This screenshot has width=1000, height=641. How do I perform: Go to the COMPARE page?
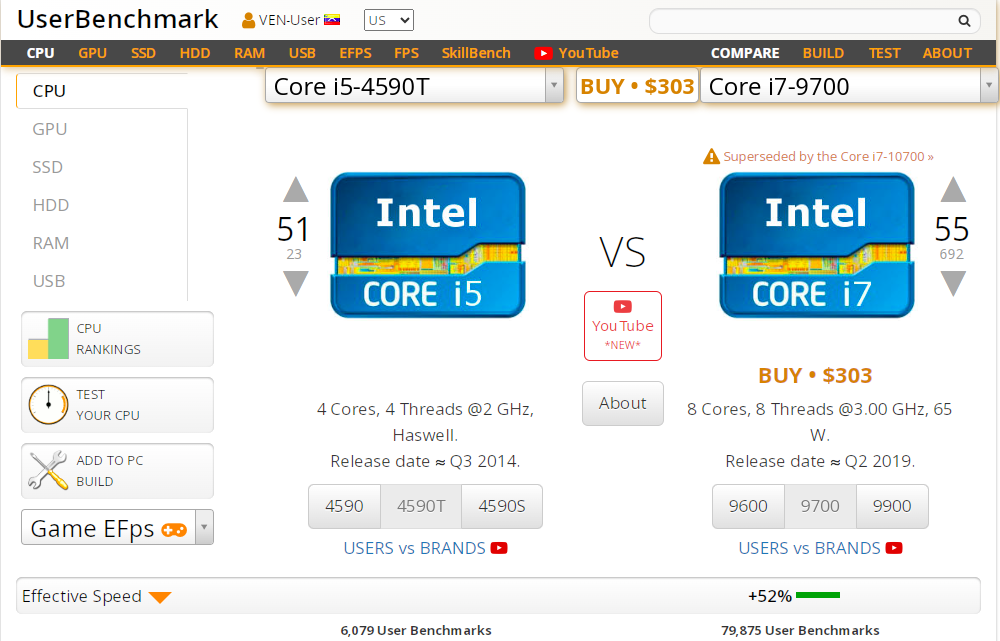(745, 54)
